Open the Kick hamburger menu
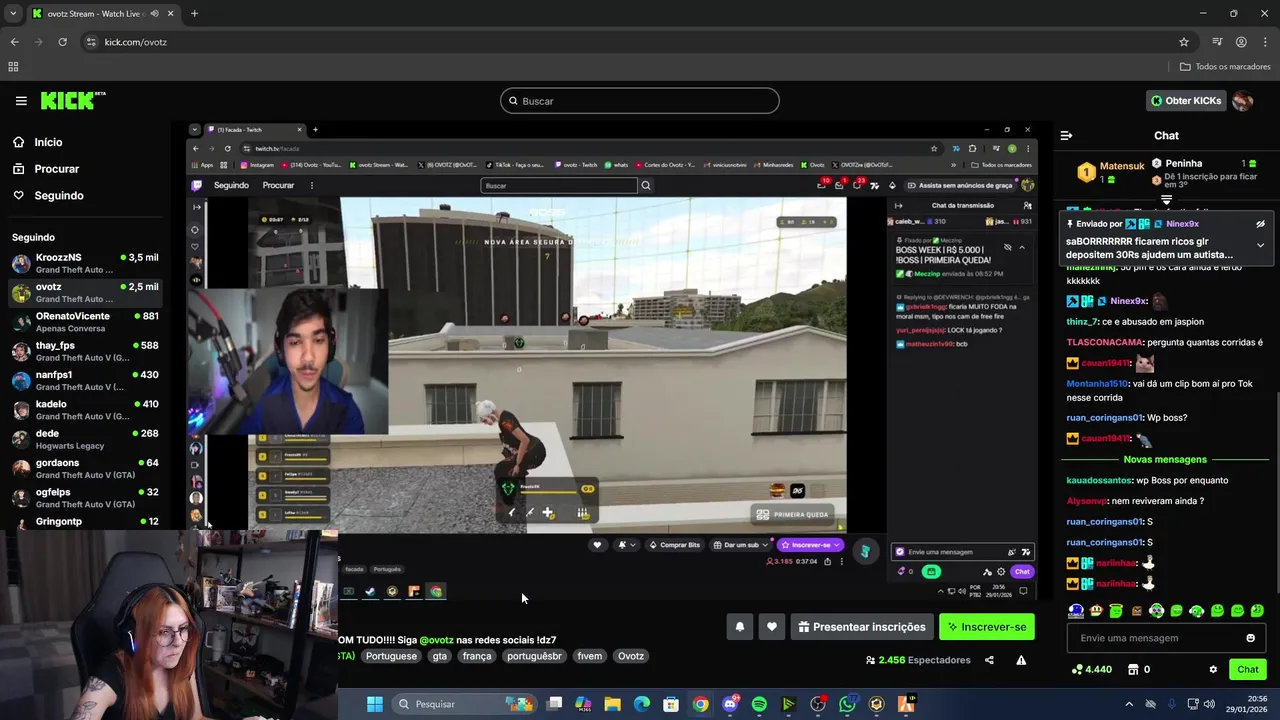This screenshot has height=720, width=1280. point(21,101)
